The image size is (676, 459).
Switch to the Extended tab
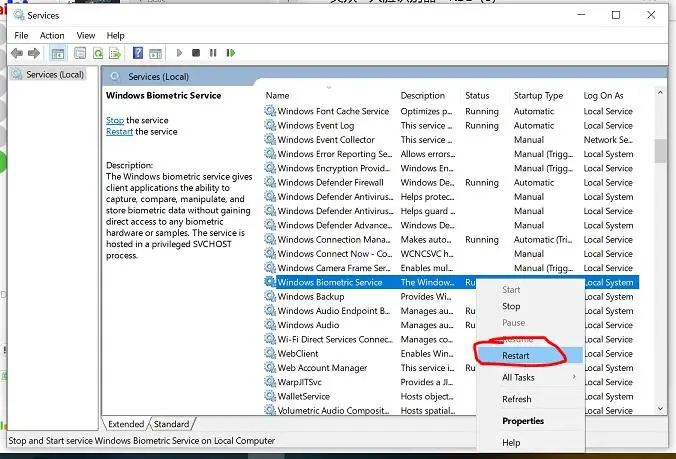click(x=126, y=424)
